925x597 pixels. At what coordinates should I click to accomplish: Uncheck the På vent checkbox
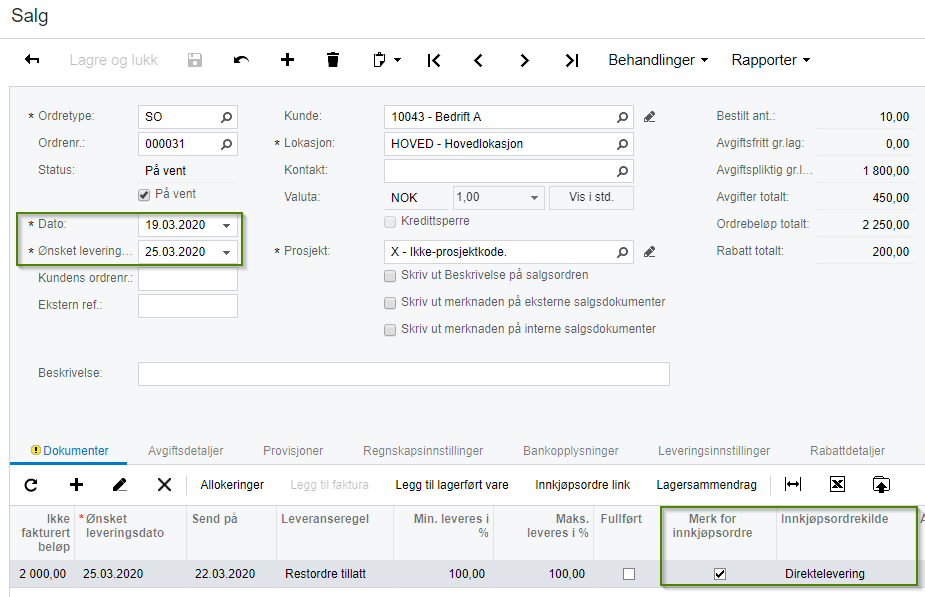144,194
